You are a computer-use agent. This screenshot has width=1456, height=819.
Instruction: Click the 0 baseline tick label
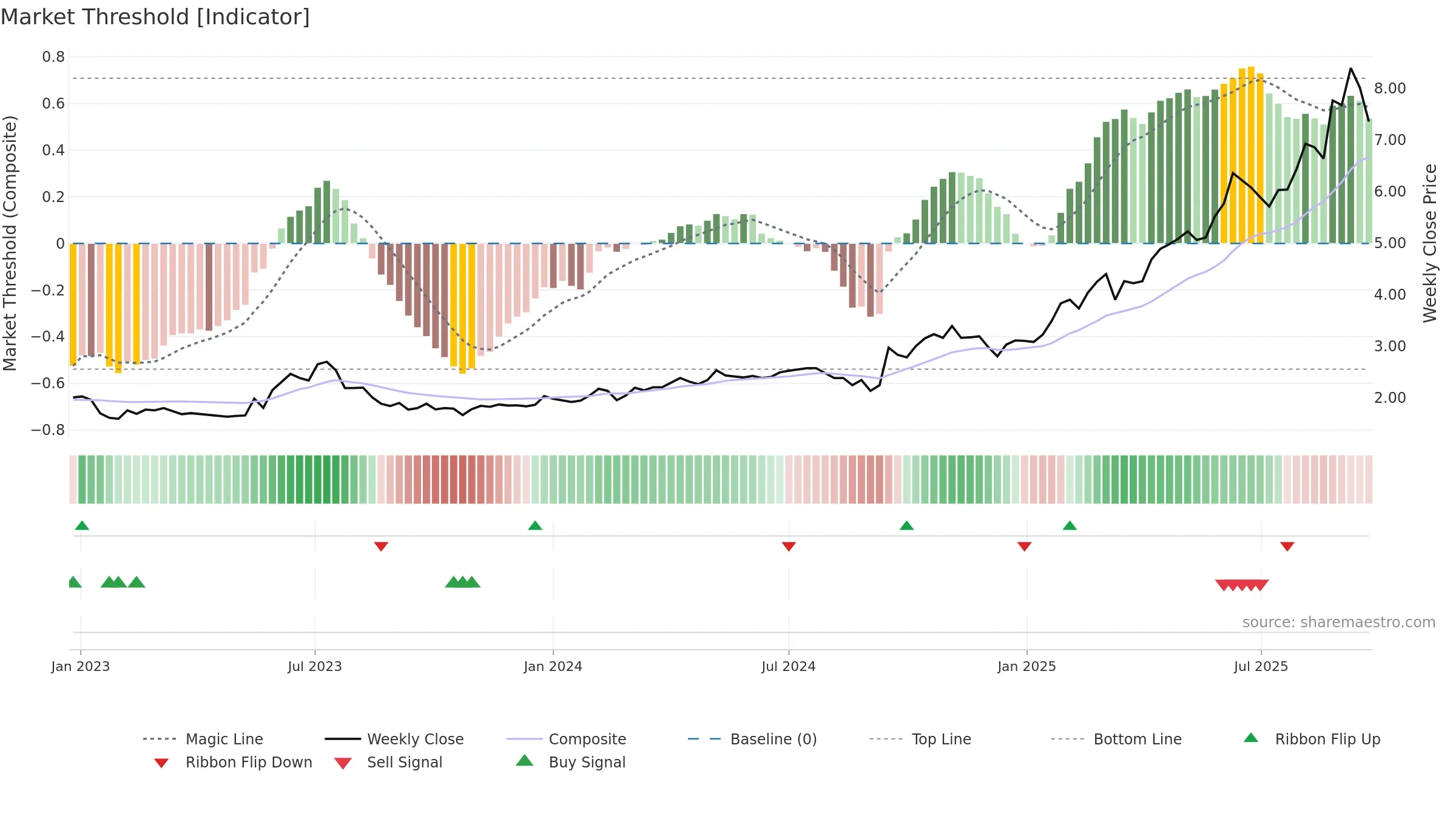61,244
